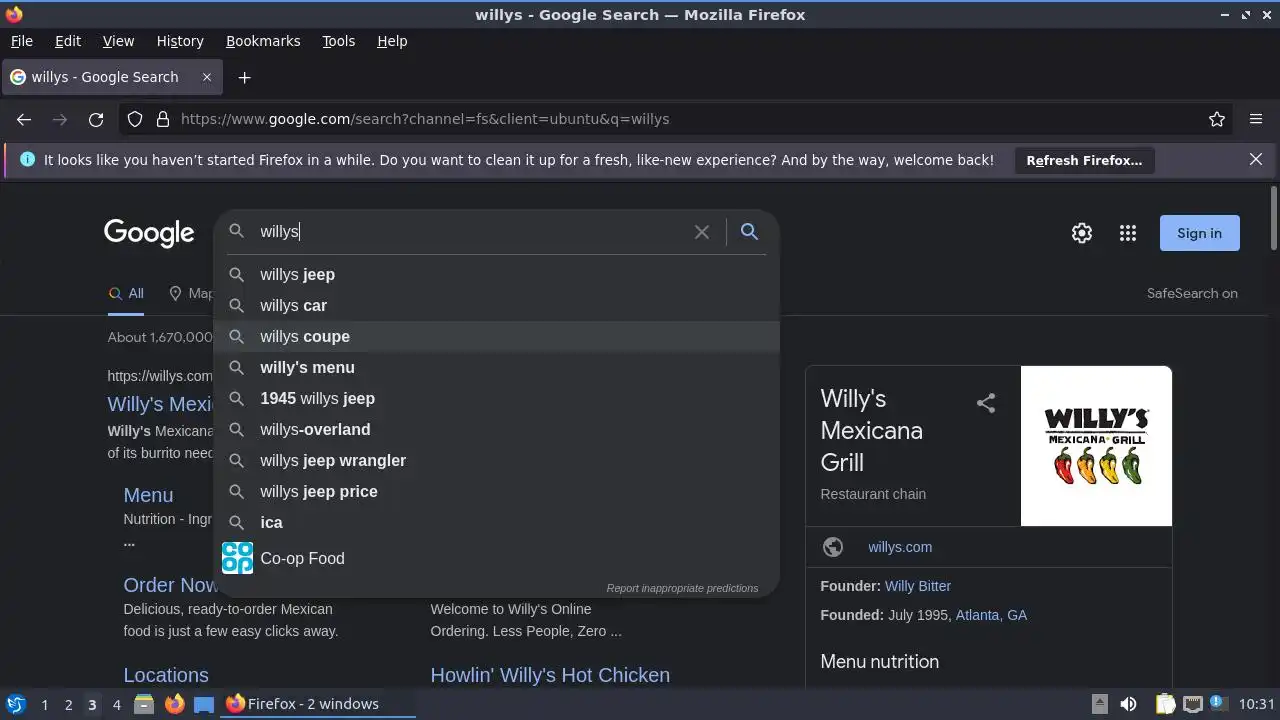Click removable media tray icon
This screenshot has height=720, width=1280.
click(1099, 704)
